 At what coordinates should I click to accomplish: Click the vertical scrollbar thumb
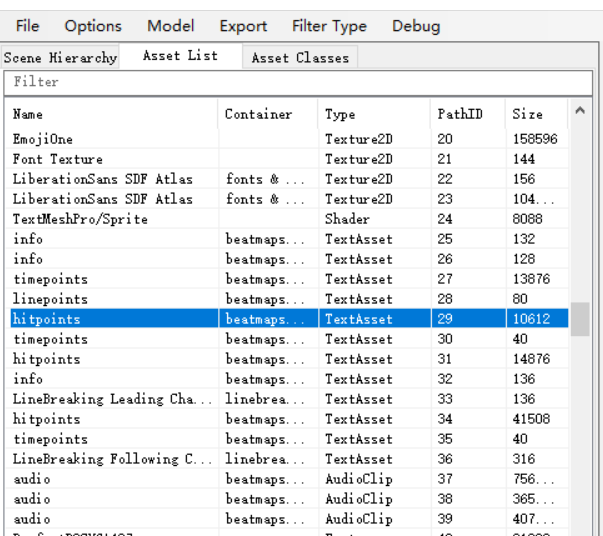click(579, 319)
